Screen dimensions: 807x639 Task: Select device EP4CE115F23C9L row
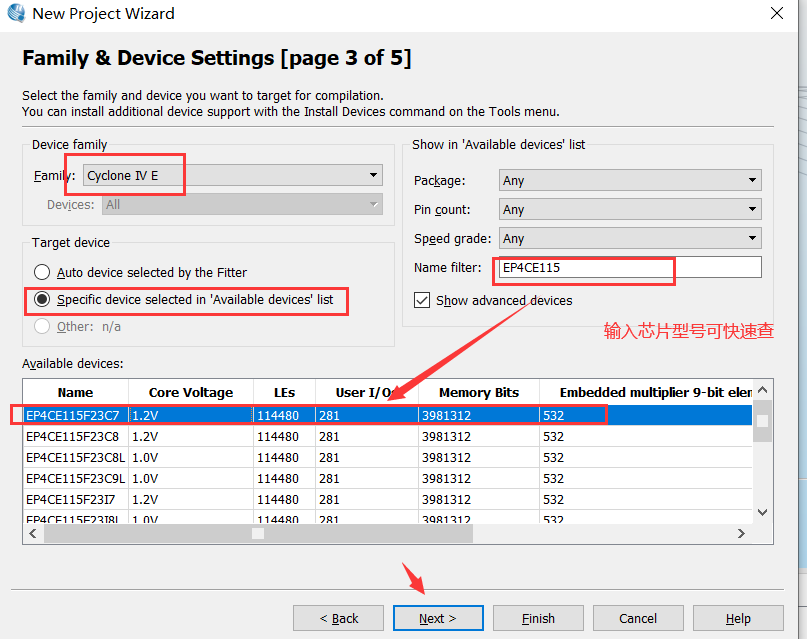pos(387,478)
